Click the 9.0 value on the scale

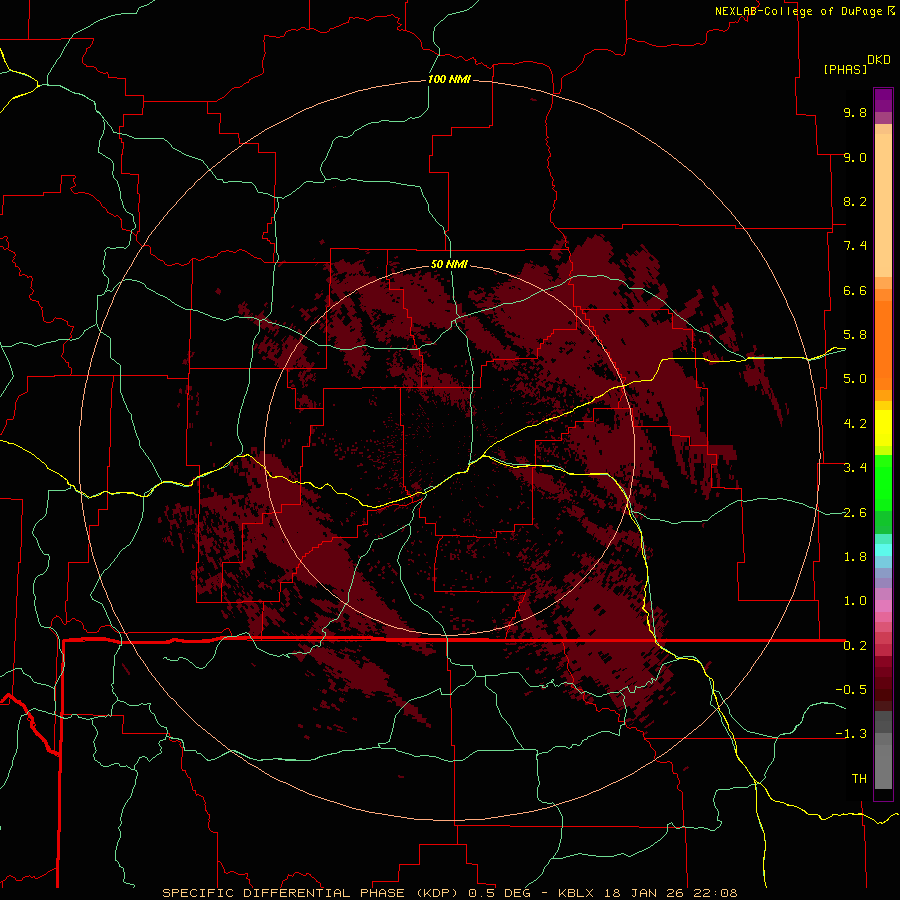[855, 158]
